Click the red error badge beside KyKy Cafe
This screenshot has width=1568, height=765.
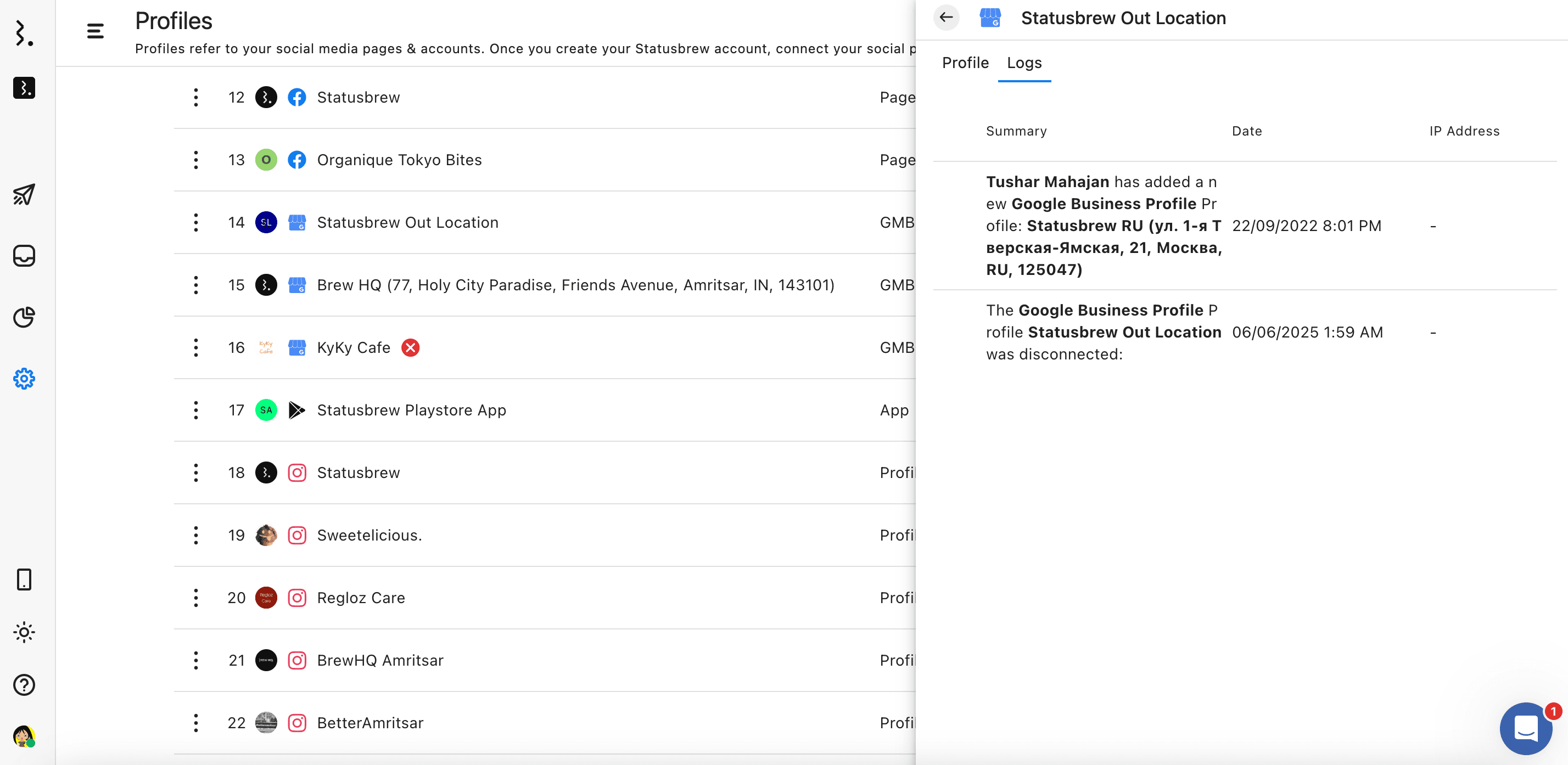click(x=410, y=347)
